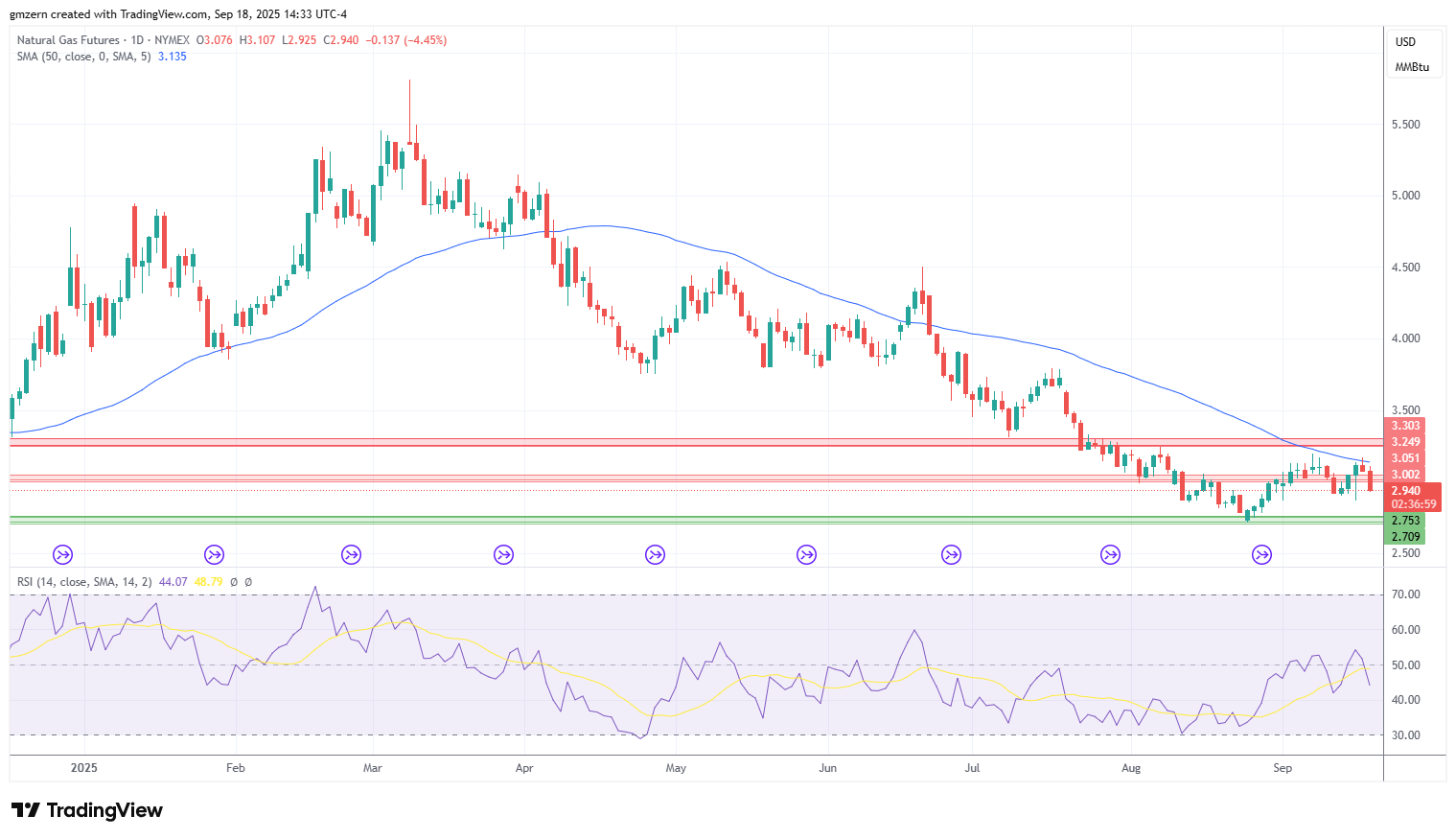Screen dimensions: 1456x839
Task: Click the 02:36:59 bar countdown timer
Action: [1414, 504]
